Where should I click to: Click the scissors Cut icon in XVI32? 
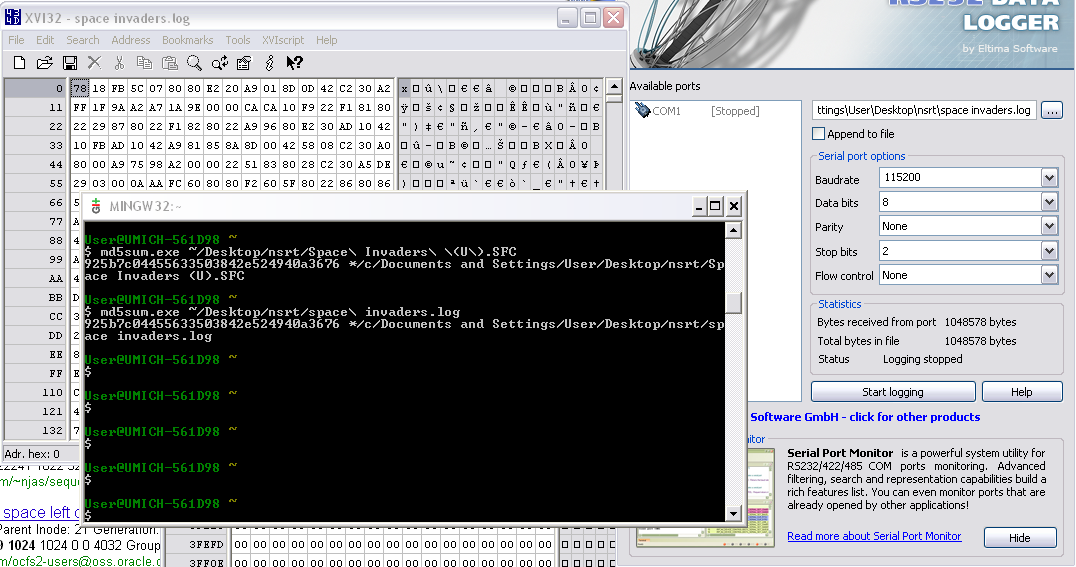click(x=119, y=63)
